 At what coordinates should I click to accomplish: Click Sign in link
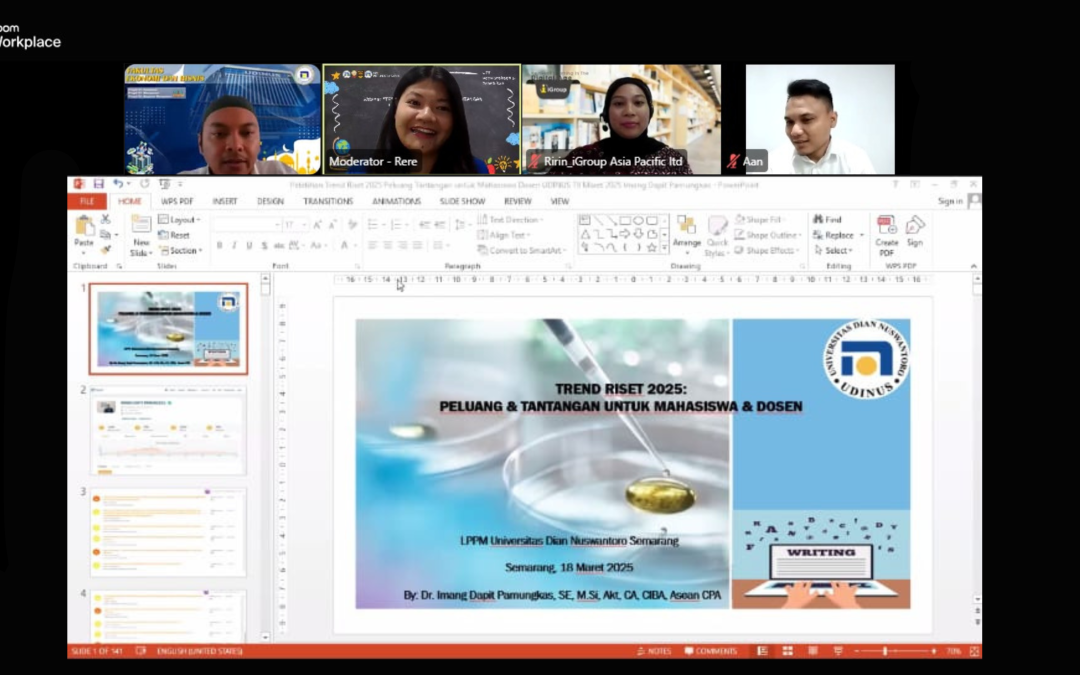pyautogui.click(x=950, y=201)
